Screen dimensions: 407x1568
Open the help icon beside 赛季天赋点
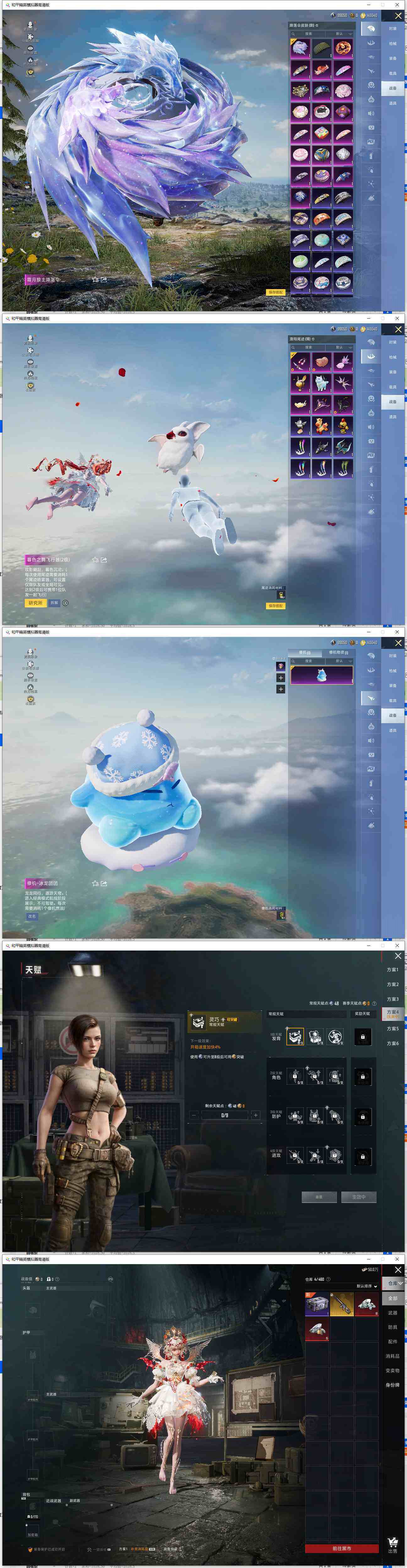pos(374,1003)
